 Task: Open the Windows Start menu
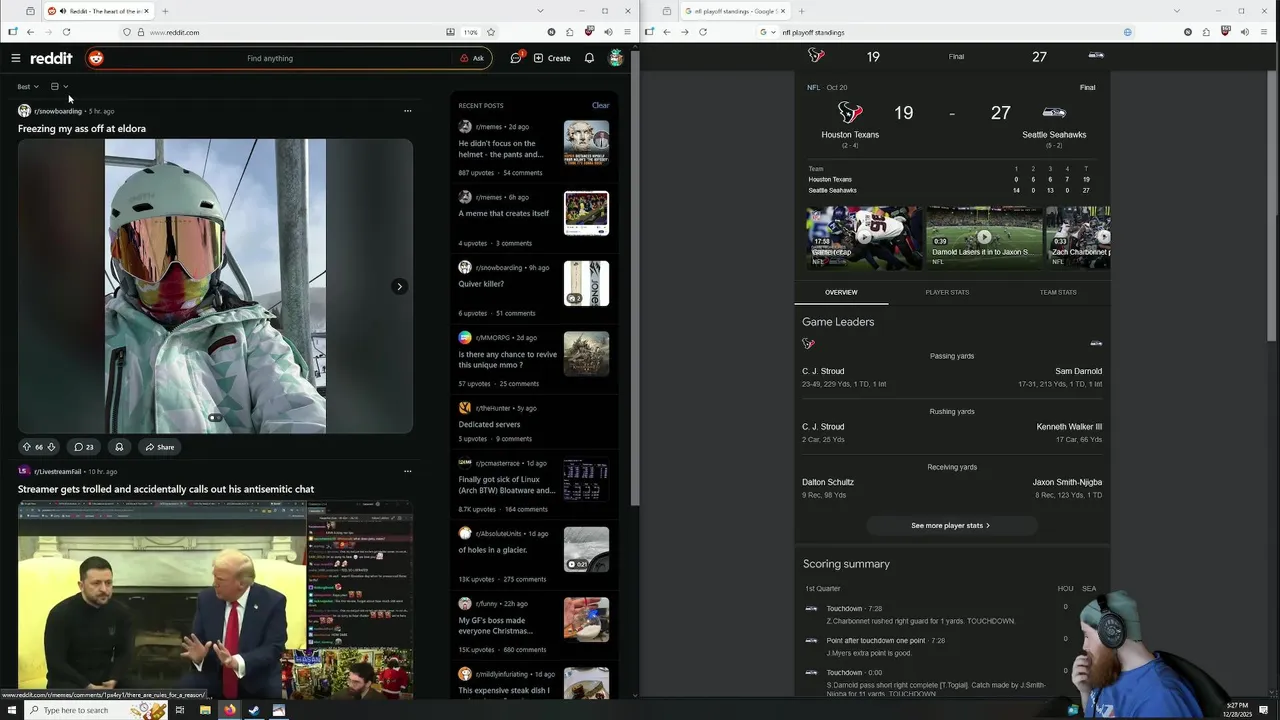tap(11, 710)
